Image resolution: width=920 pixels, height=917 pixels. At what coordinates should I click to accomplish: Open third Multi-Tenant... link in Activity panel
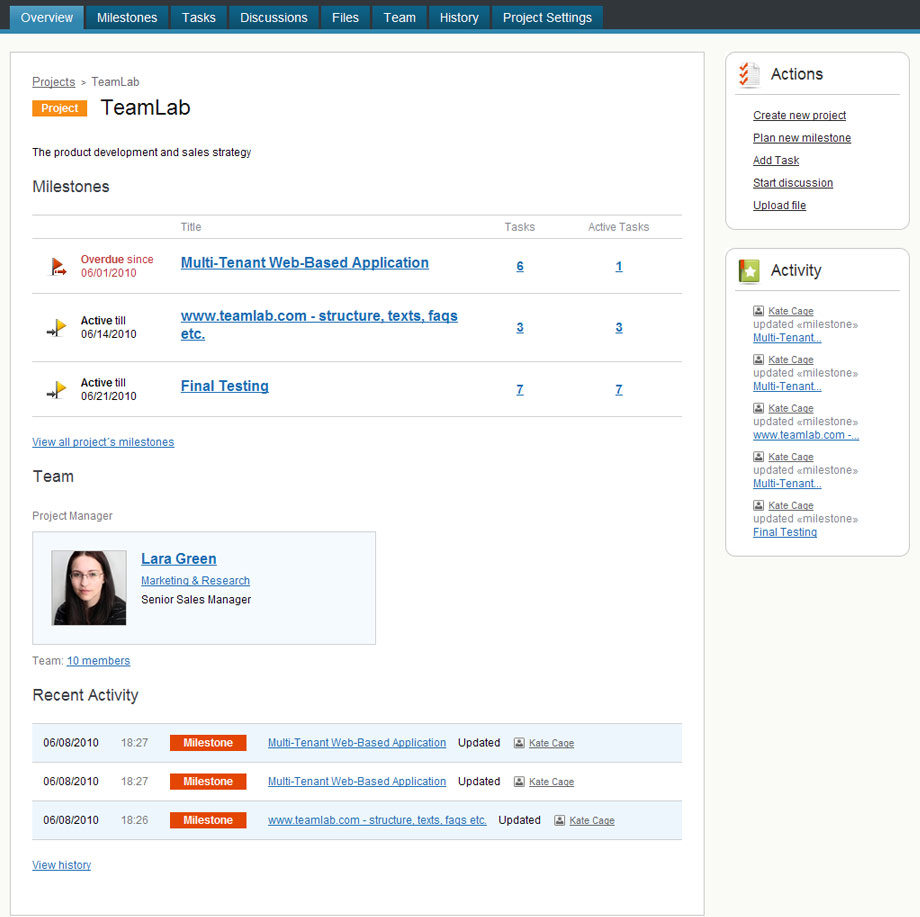787,483
